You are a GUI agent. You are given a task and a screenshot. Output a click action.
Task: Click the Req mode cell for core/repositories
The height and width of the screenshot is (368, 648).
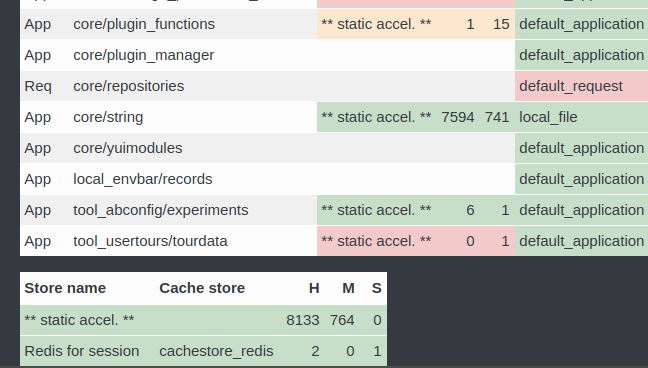click(x=38, y=86)
